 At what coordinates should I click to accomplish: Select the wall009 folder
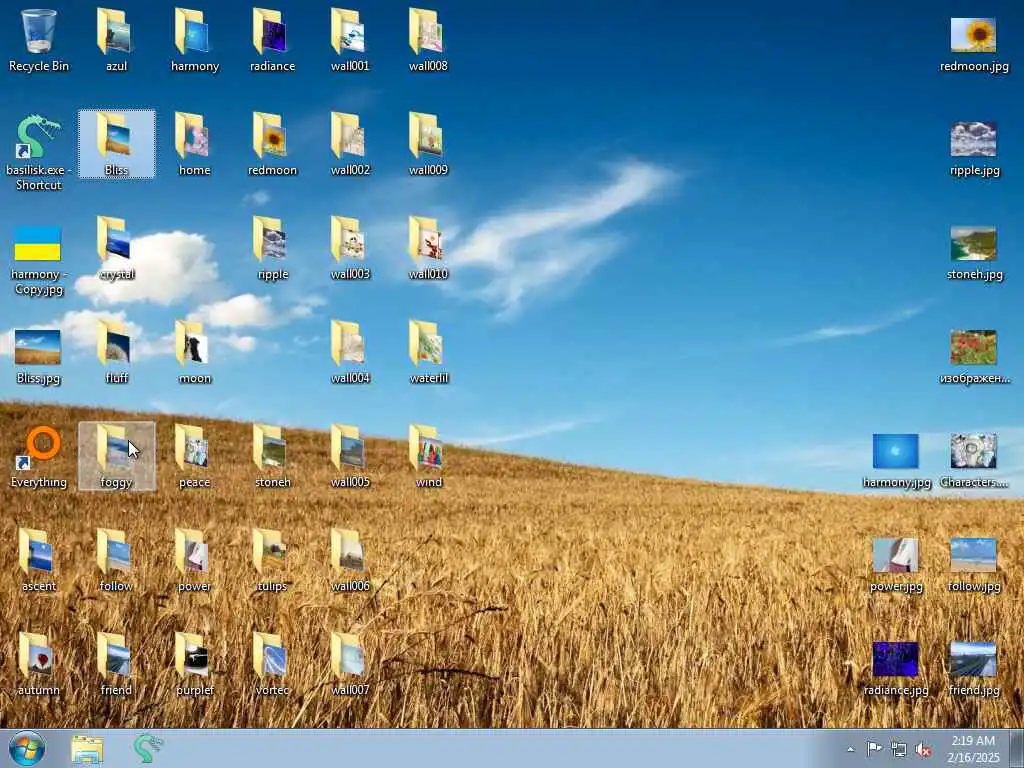point(428,144)
